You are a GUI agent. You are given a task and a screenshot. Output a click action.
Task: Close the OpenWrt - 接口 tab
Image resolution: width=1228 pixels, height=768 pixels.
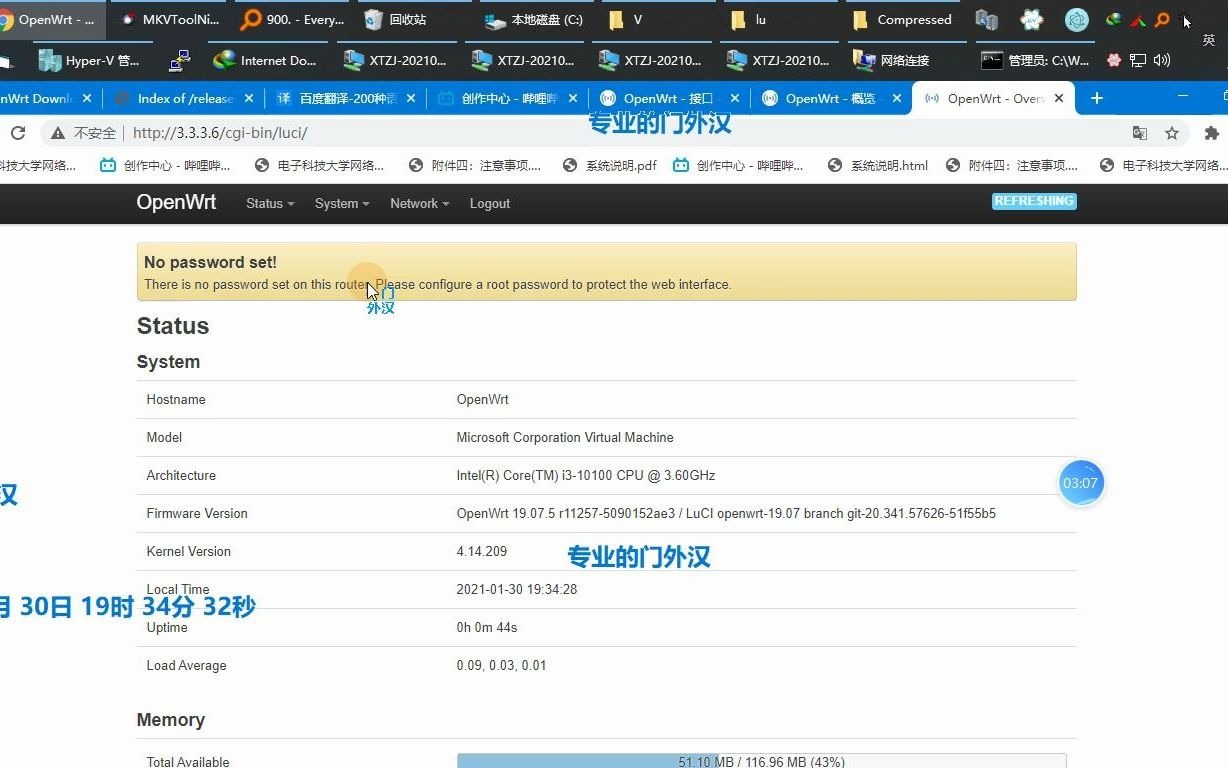point(734,98)
